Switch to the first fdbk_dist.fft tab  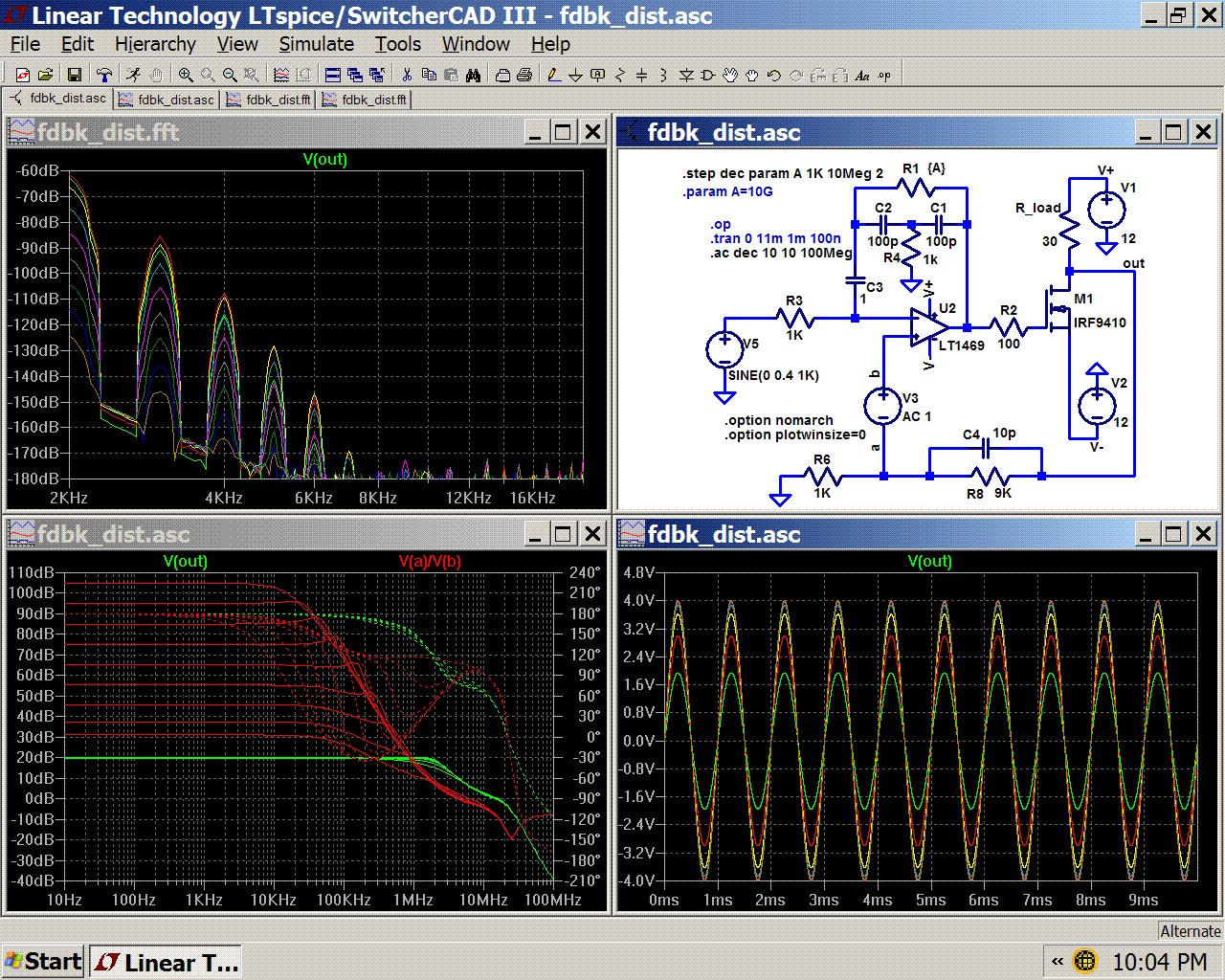pos(269,100)
